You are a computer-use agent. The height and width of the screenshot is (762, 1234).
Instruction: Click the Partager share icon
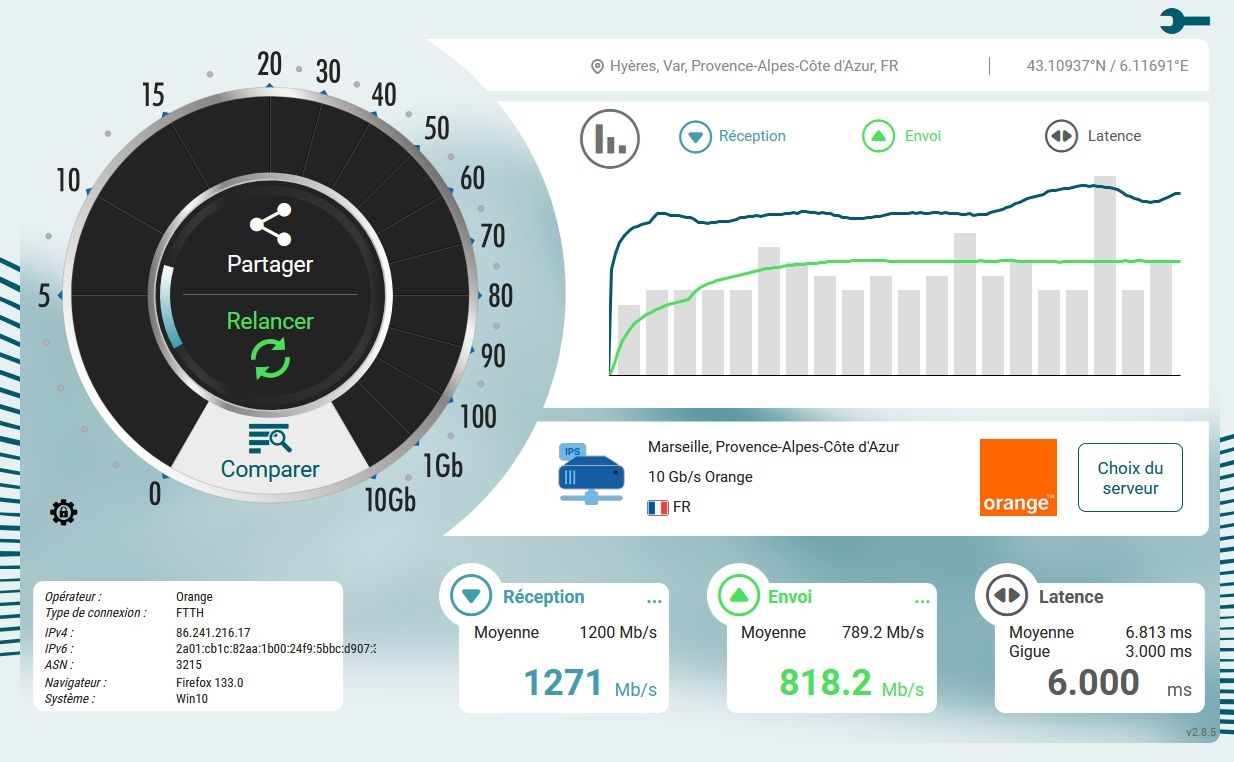[x=271, y=225]
